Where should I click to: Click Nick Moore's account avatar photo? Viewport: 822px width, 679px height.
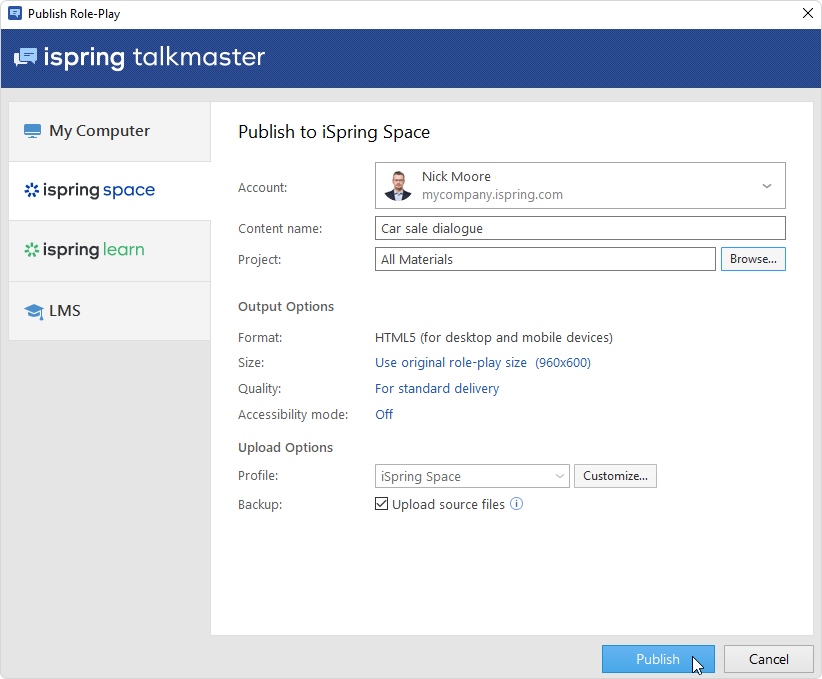(398, 186)
